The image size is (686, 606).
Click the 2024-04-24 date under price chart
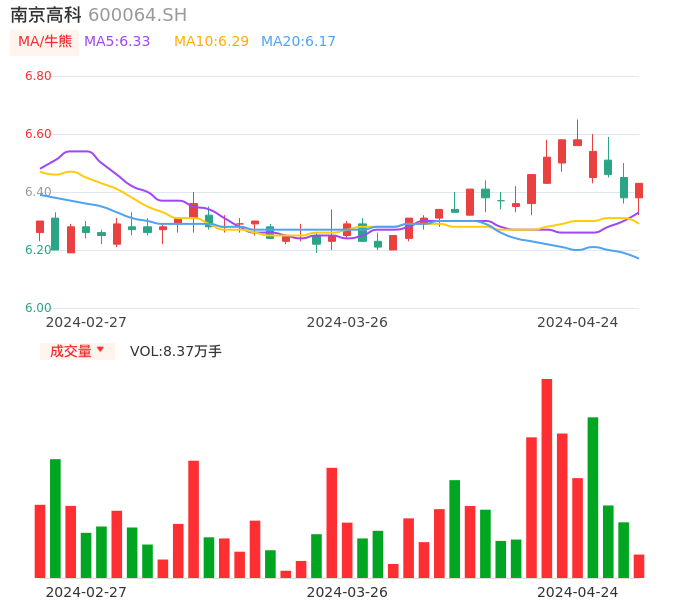pyautogui.click(x=578, y=322)
